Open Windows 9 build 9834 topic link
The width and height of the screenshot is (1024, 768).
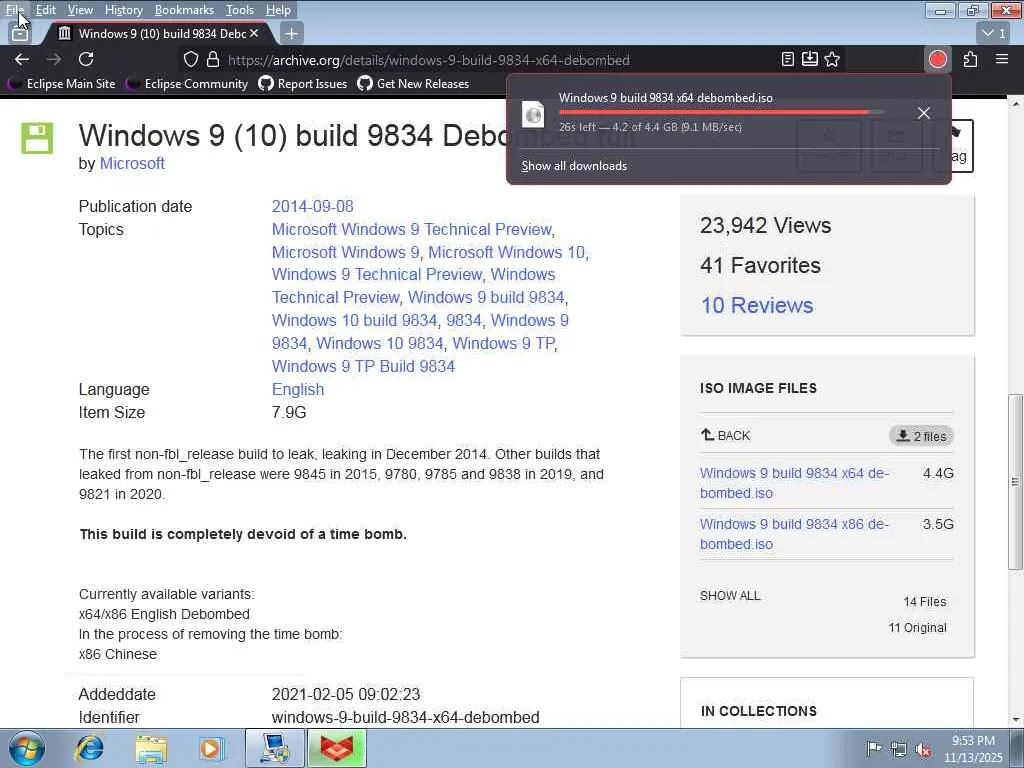click(486, 297)
